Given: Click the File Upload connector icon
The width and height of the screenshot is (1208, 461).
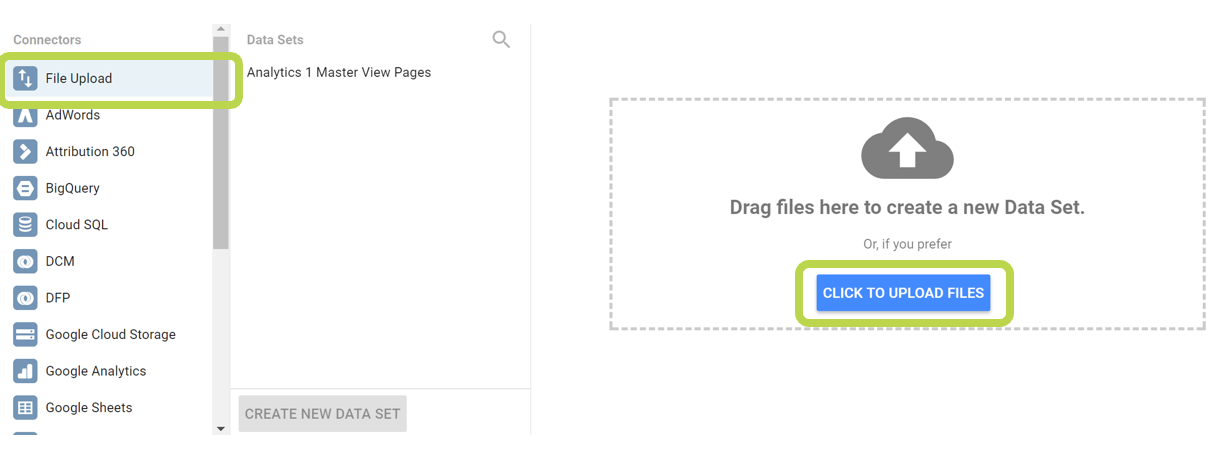Looking at the screenshot, I should click(x=25, y=78).
